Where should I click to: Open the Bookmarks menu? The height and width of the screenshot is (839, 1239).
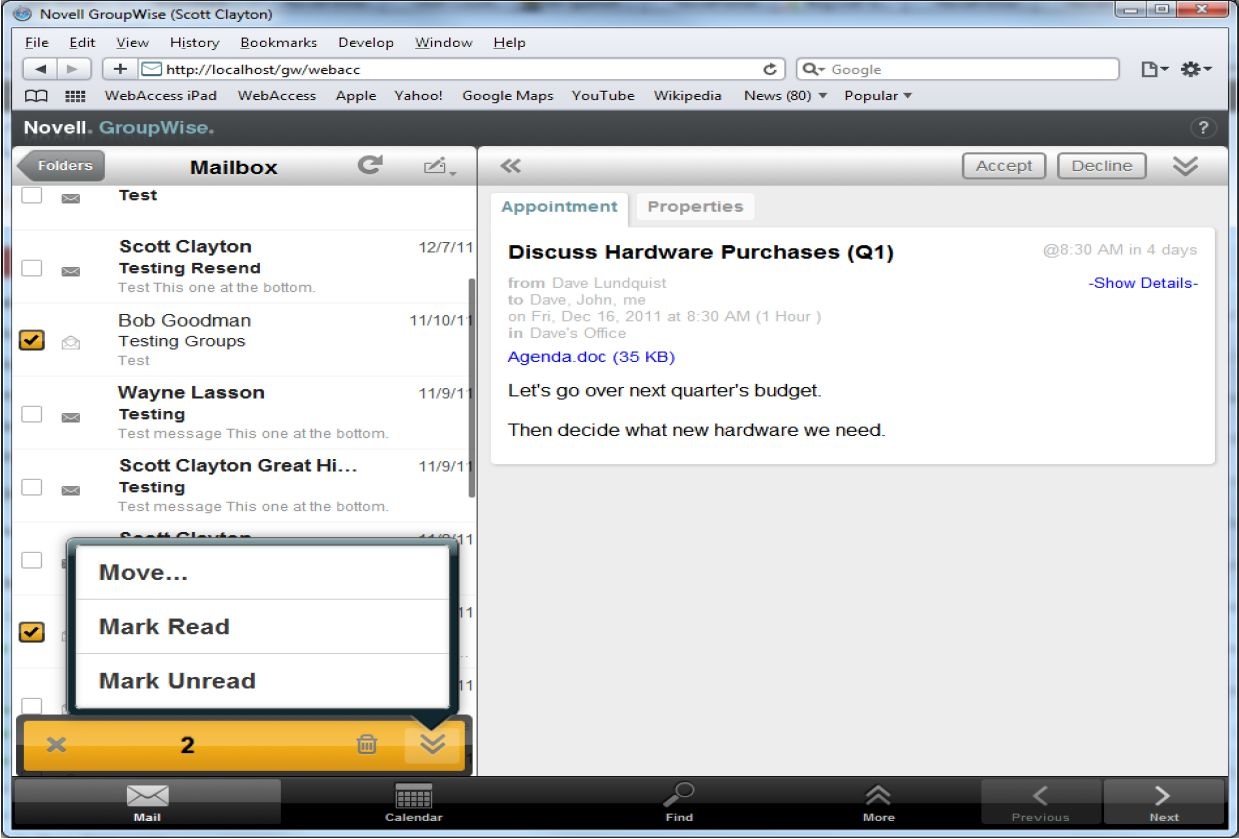(278, 43)
